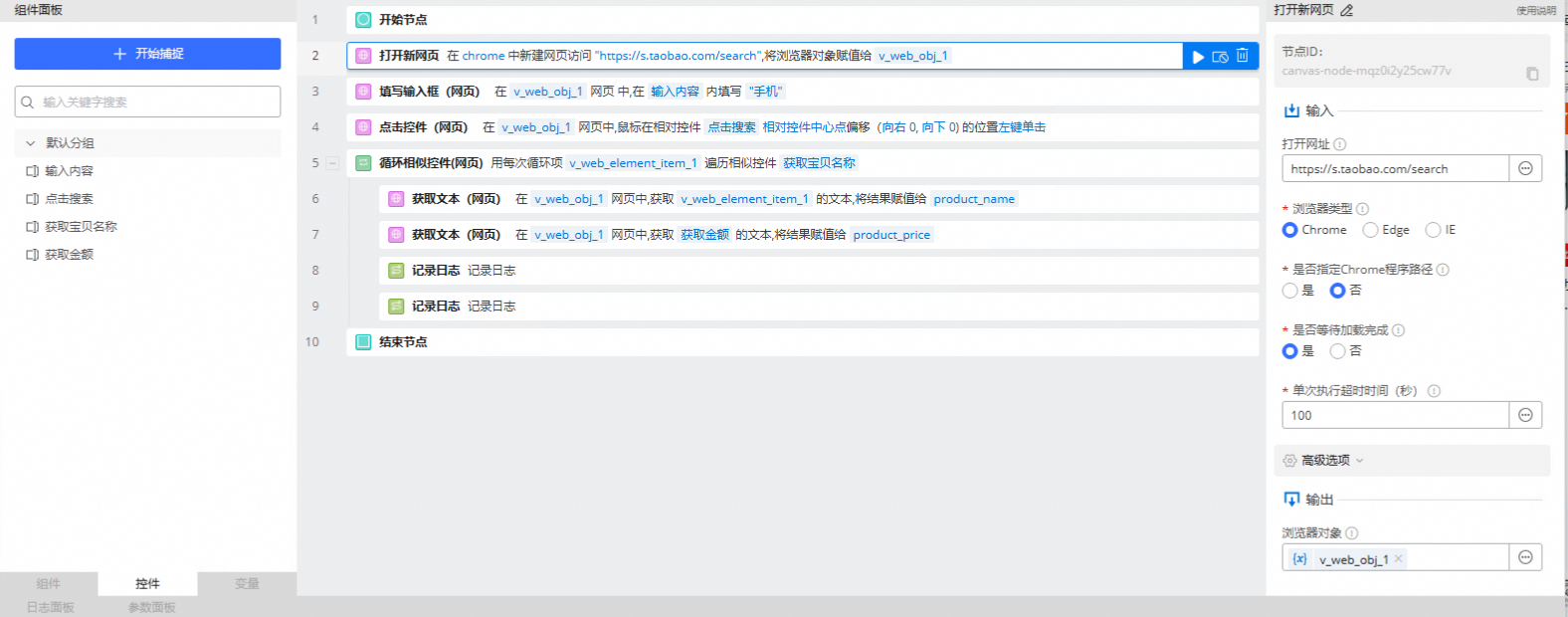The width and height of the screenshot is (1568, 617).
Task: Copy the node ID with copy icon
Action: tap(1532, 74)
